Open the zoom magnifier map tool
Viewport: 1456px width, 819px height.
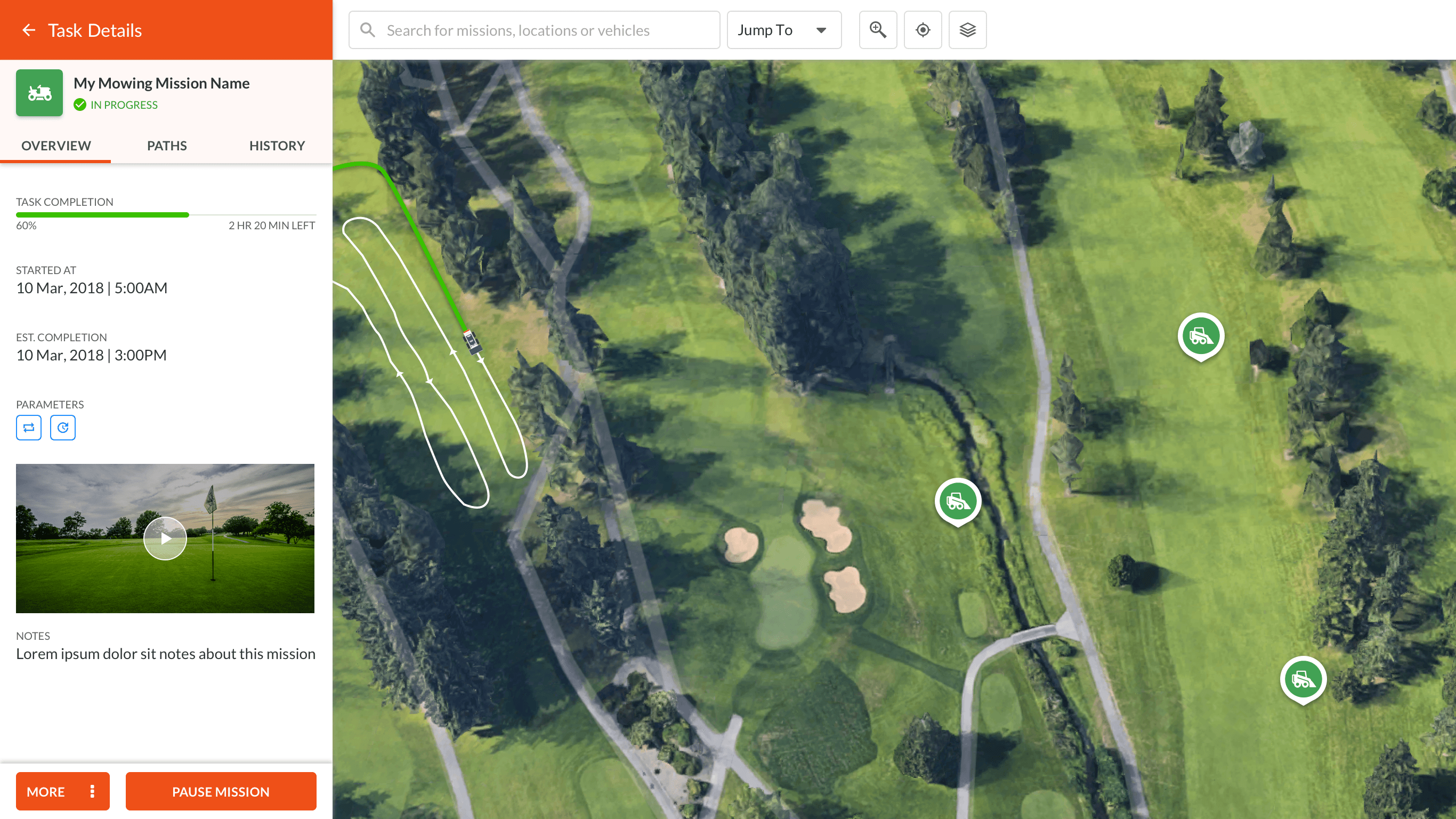pos(878,30)
